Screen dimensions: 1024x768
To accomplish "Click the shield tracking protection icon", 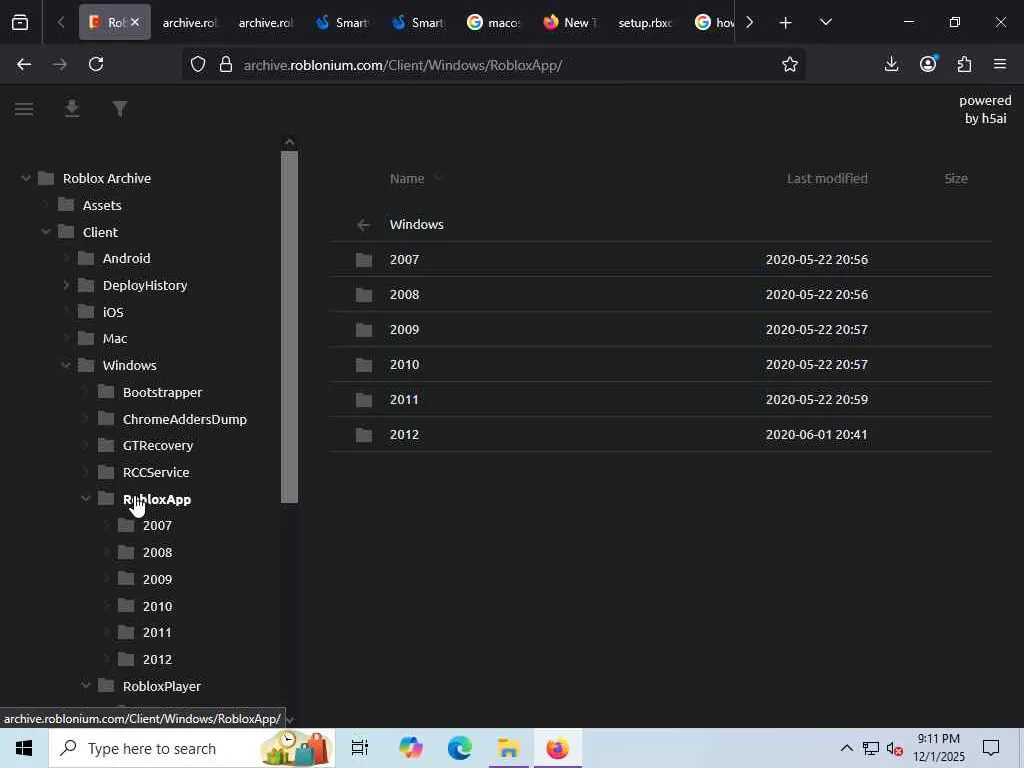I will pos(198,64).
